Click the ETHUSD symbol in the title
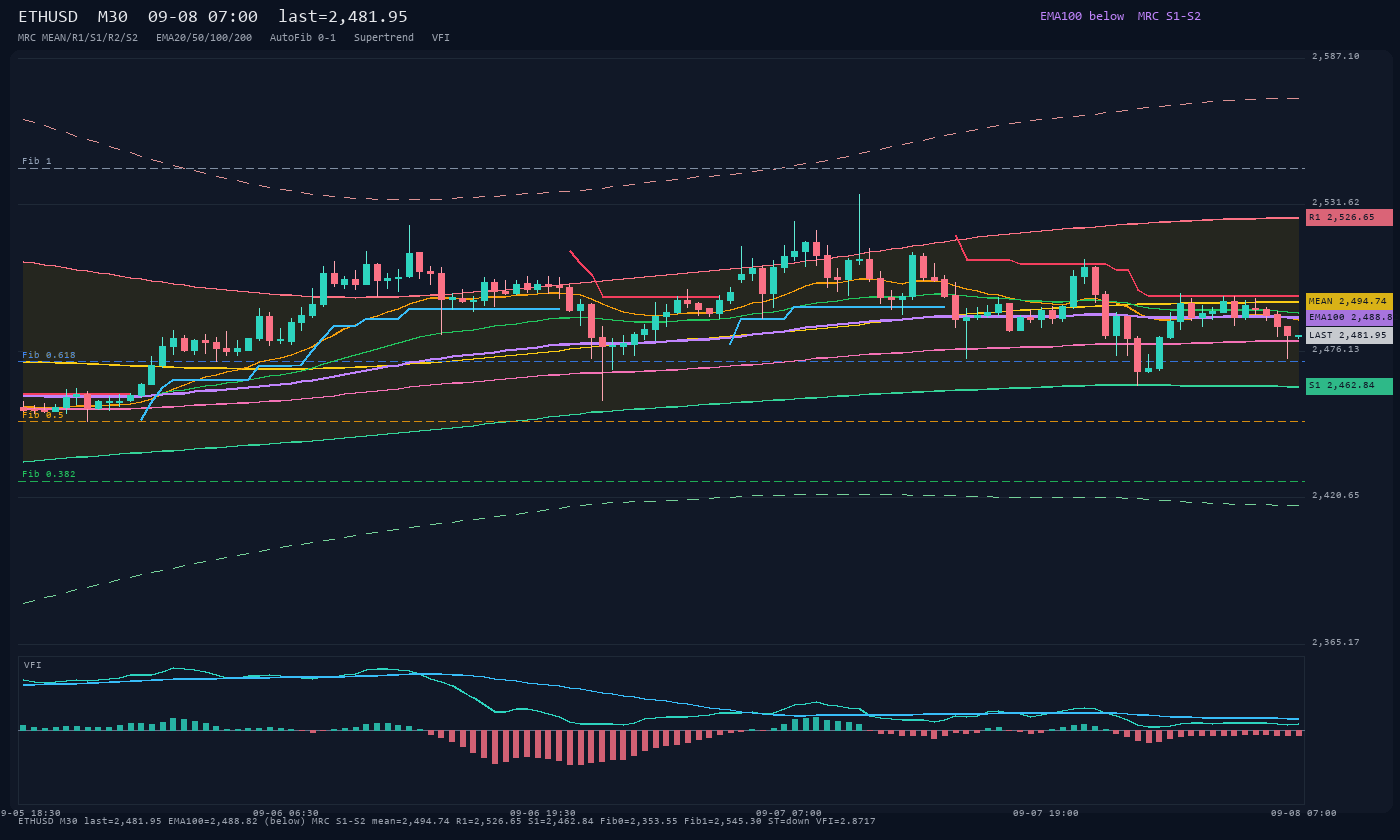Image resolution: width=1400 pixels, height=840 pixels. pyautogui.click(x=50, y=17)
